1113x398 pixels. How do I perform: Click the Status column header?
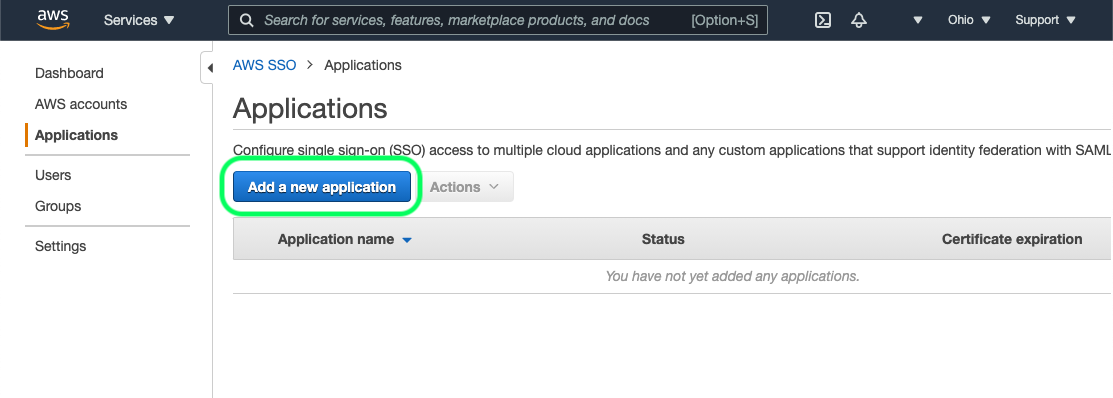click(x=663, y=239)
